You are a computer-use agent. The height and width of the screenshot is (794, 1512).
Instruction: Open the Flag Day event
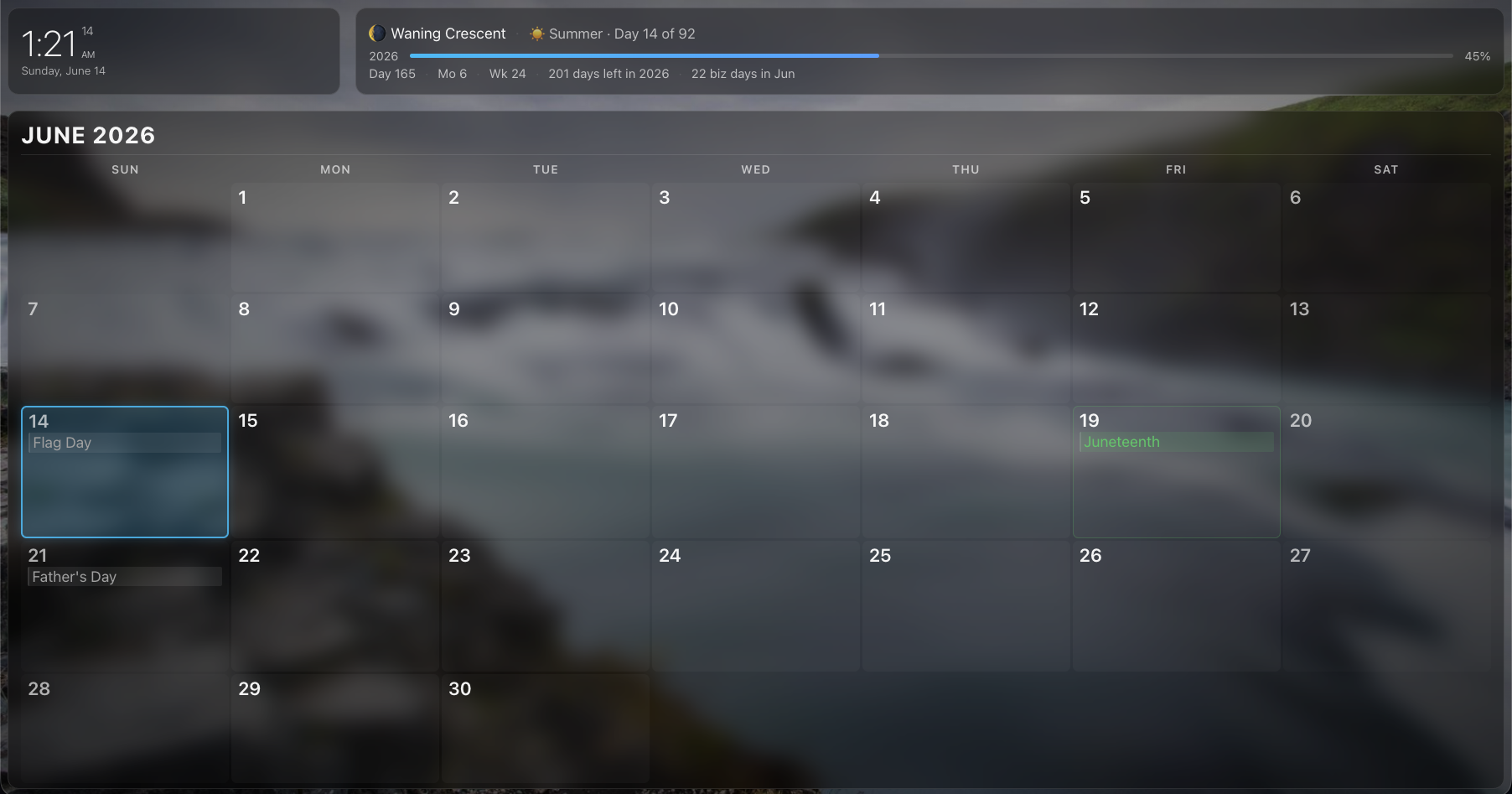click(125, 443)
